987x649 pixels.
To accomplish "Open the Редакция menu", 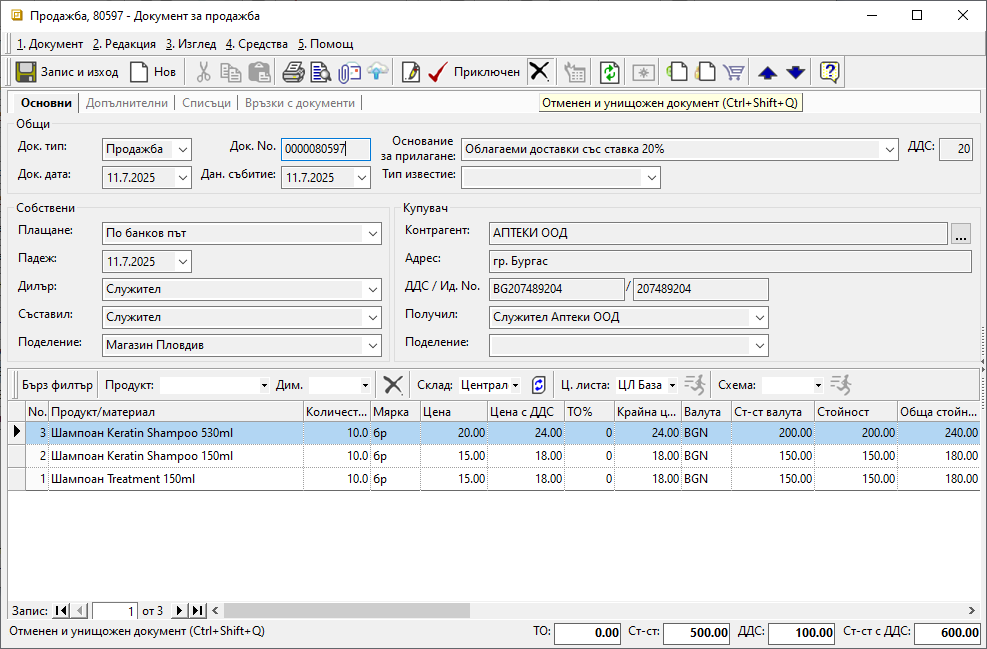I will (124, 44).
